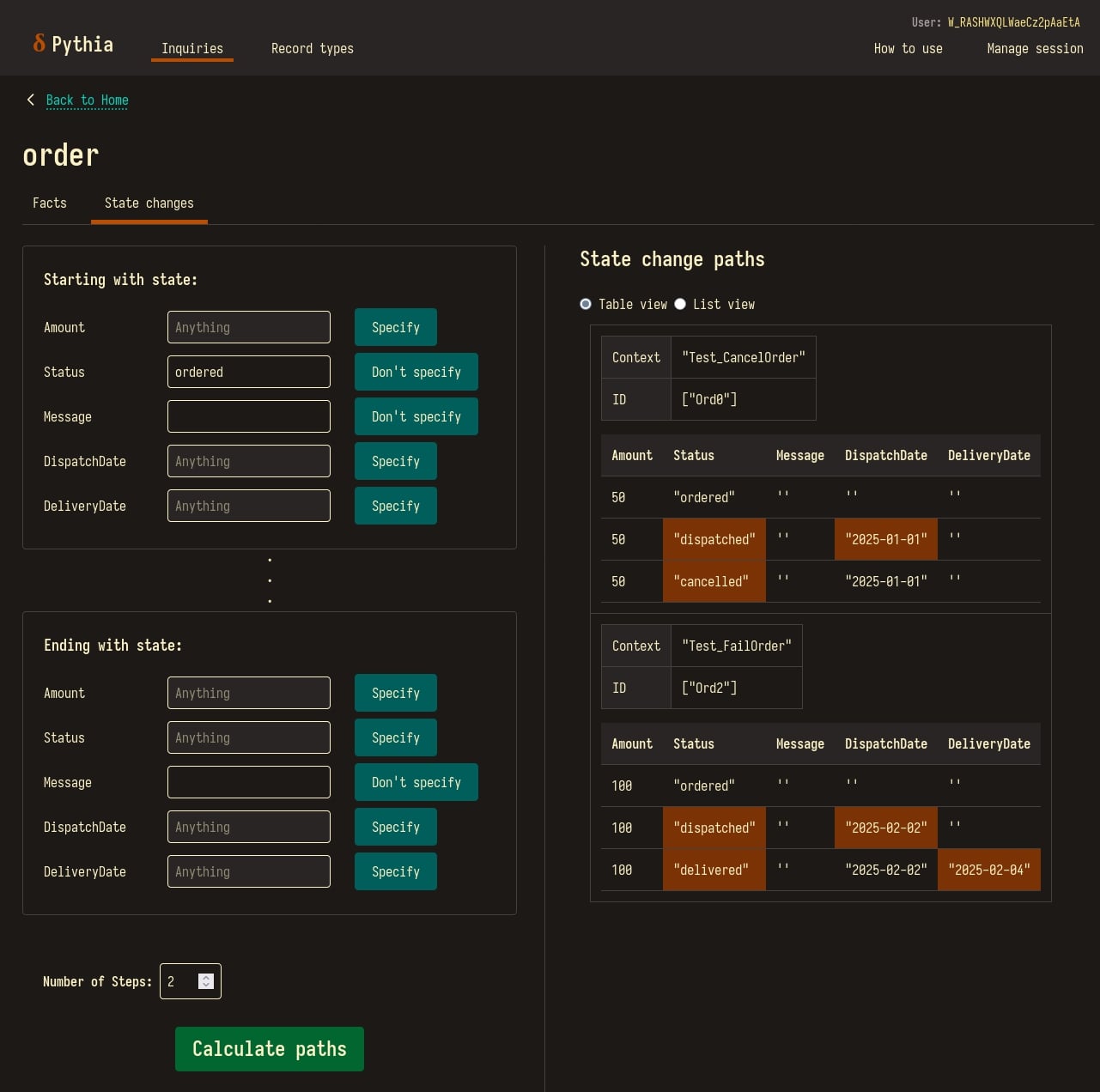This screenshot has height=1092, width=1100.
Task: Click Specify for starting DispatchDate
Action: pos(396,461)
